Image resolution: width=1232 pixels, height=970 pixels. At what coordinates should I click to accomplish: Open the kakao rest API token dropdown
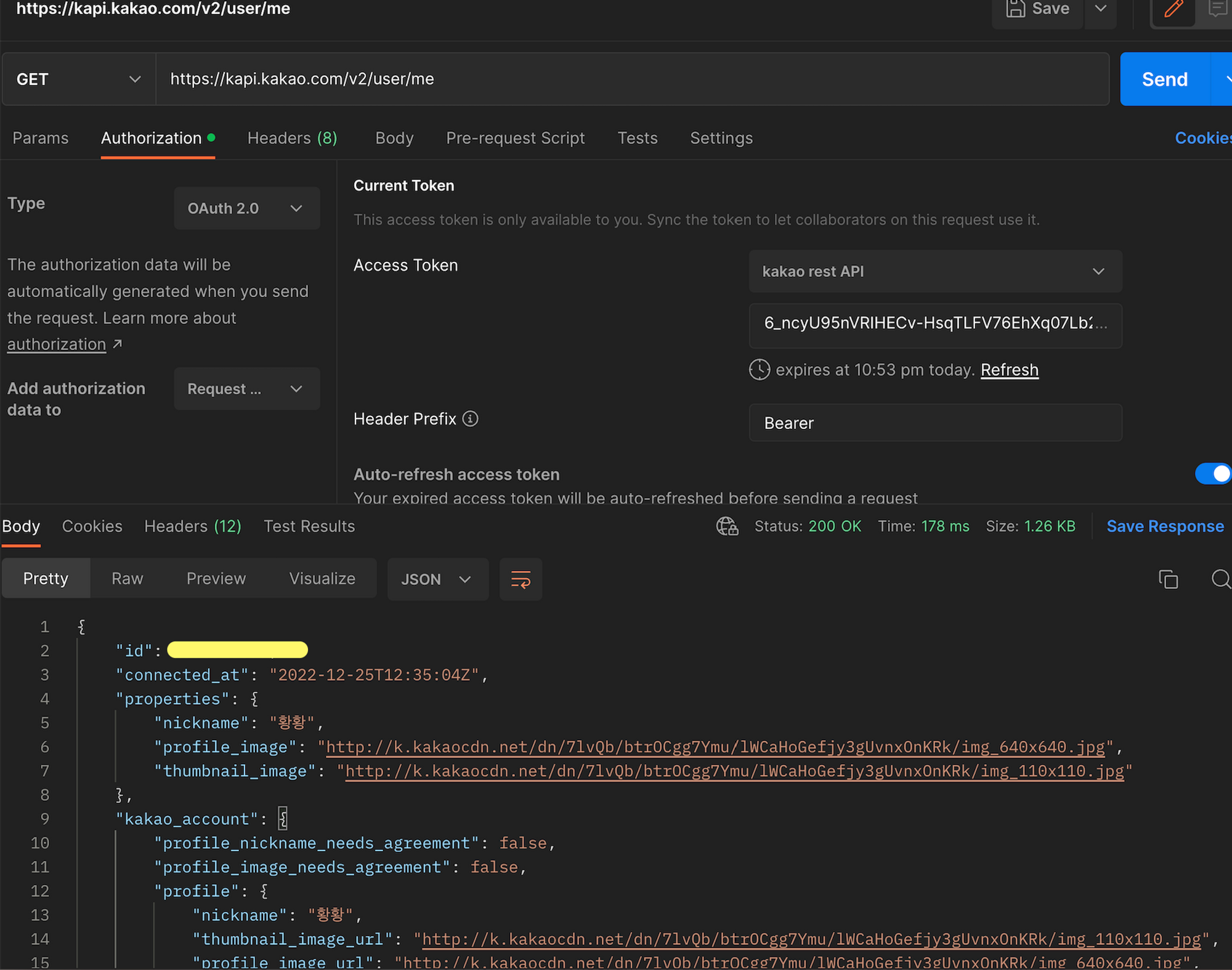coord(934,271)
